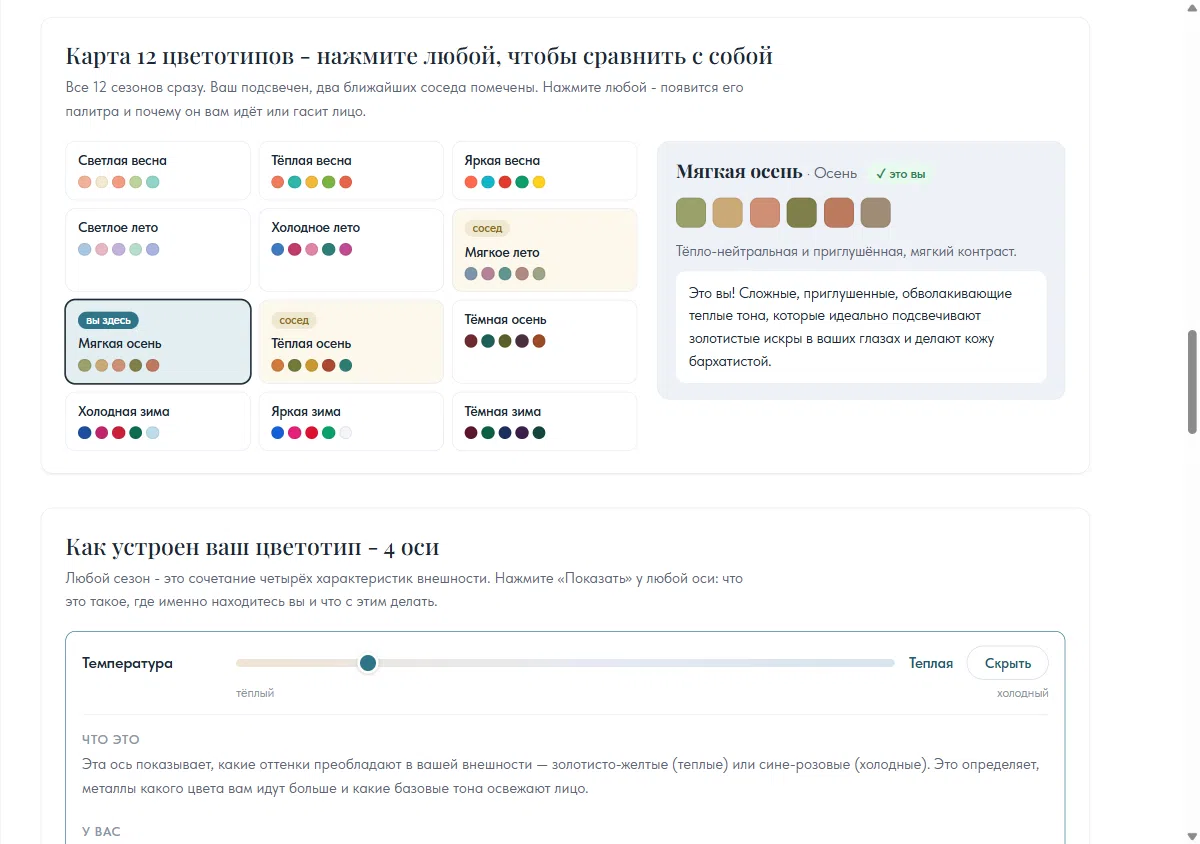Collapse Температура axis with Скрыть button
Image resolution: width=1200 pixels, height=844 pixels.
1007,663
